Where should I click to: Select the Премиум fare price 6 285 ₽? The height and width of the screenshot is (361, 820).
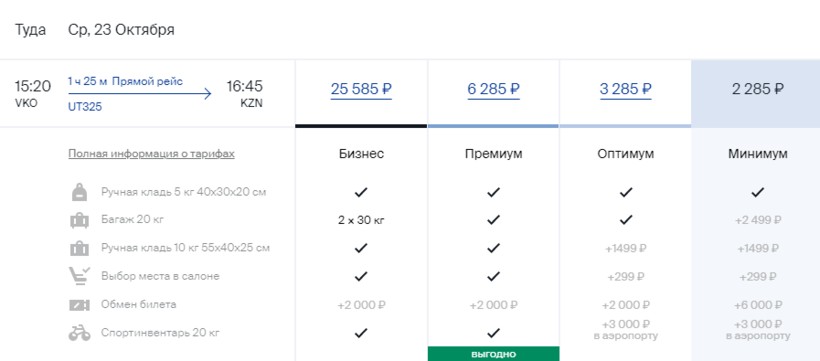(493, 89)
